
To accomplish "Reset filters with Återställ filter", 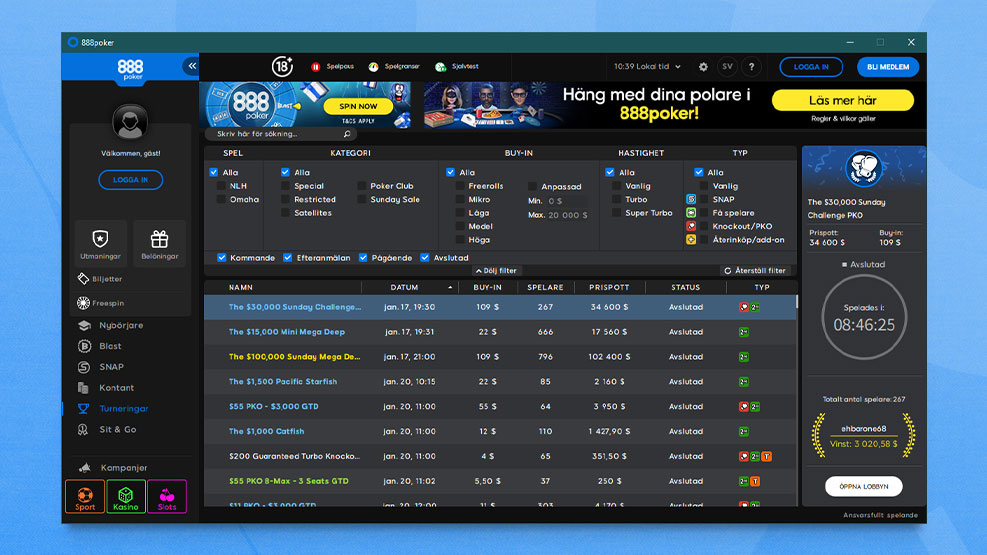I will [x=755, y=271].
